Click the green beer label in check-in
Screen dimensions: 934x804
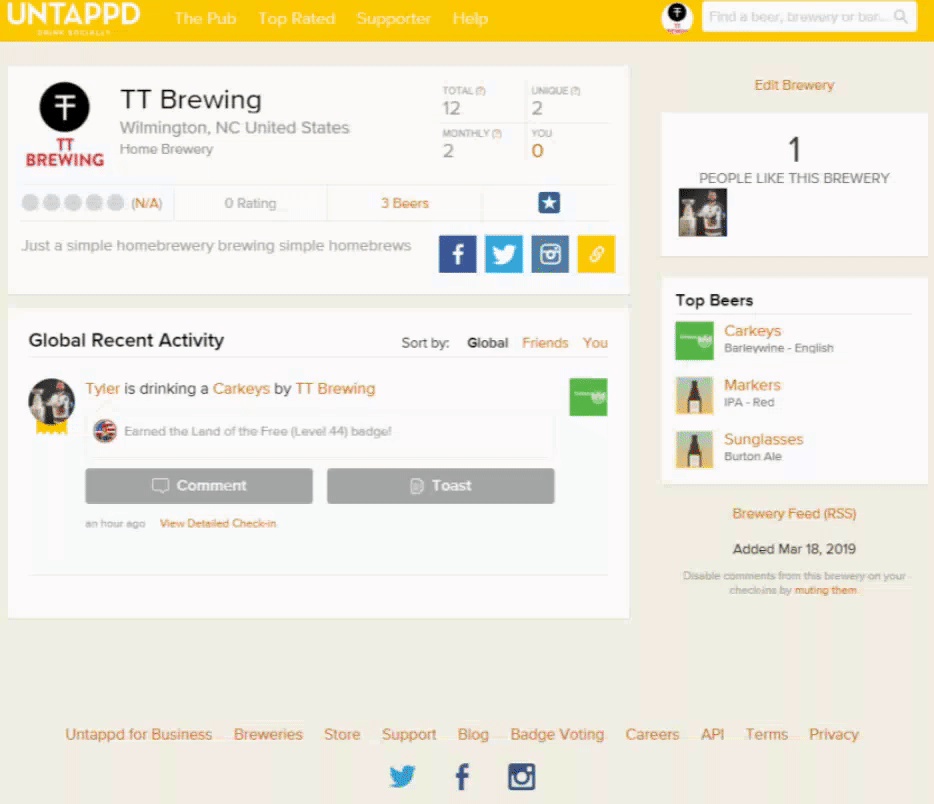pyautogui.click(x=588, y=397)
